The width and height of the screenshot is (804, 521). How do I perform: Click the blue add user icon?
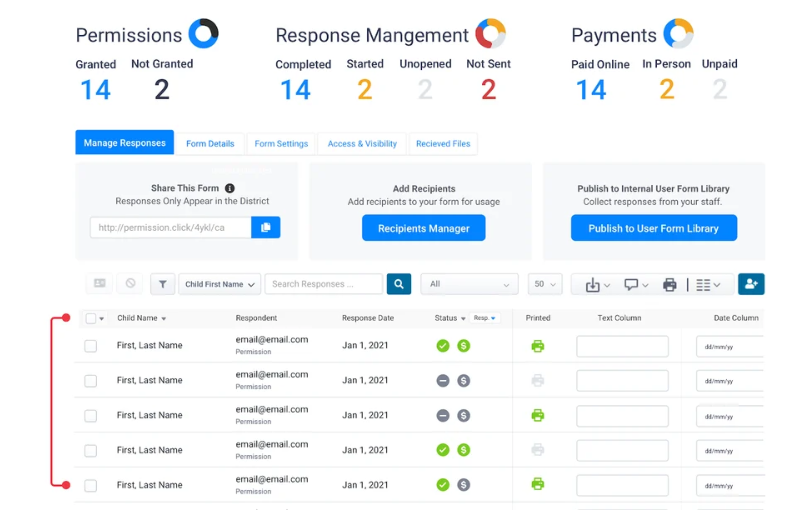[x=751, y=284]
